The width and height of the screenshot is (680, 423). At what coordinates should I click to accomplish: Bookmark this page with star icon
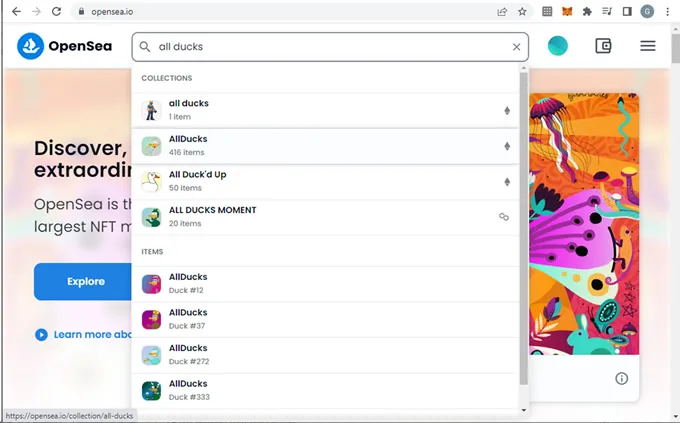click(522, 11)
